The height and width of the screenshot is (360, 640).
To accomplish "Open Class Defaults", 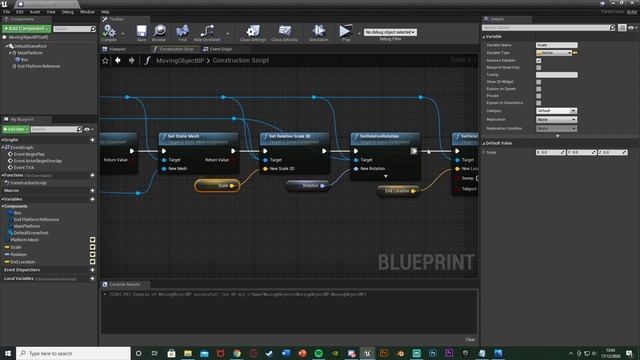I will coord(284,33).
